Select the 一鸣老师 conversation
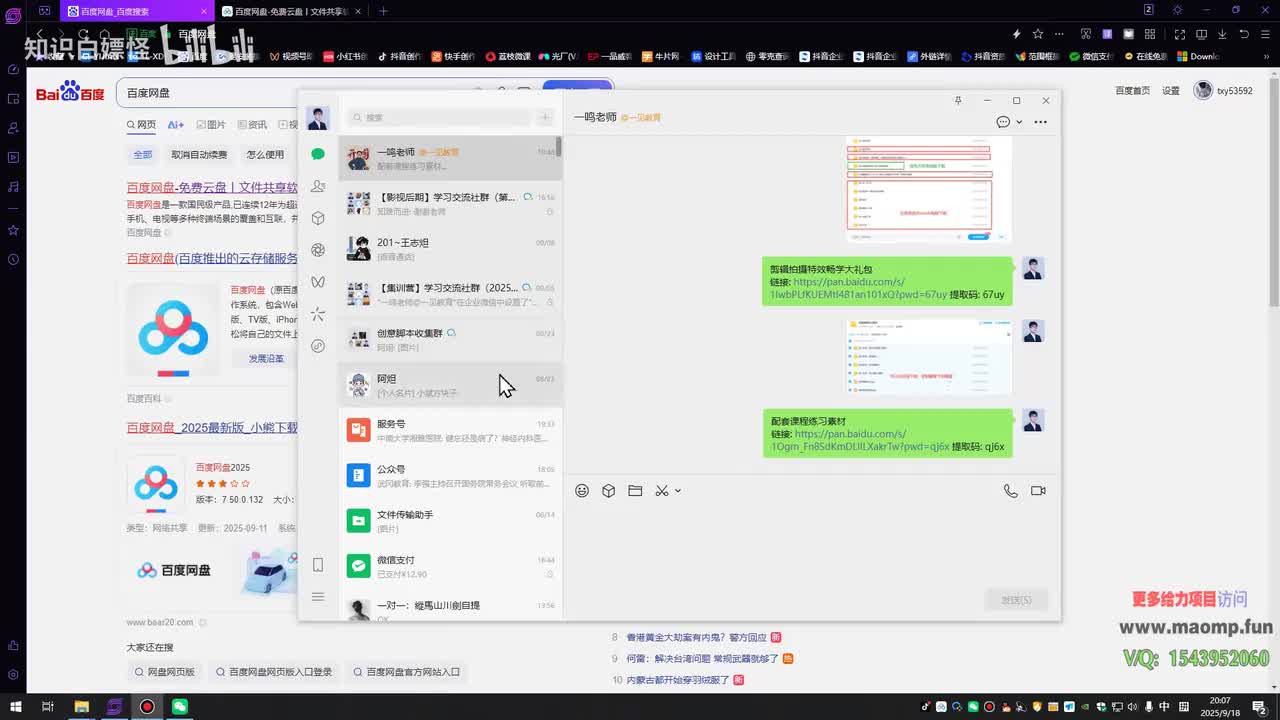 (450, 158)
